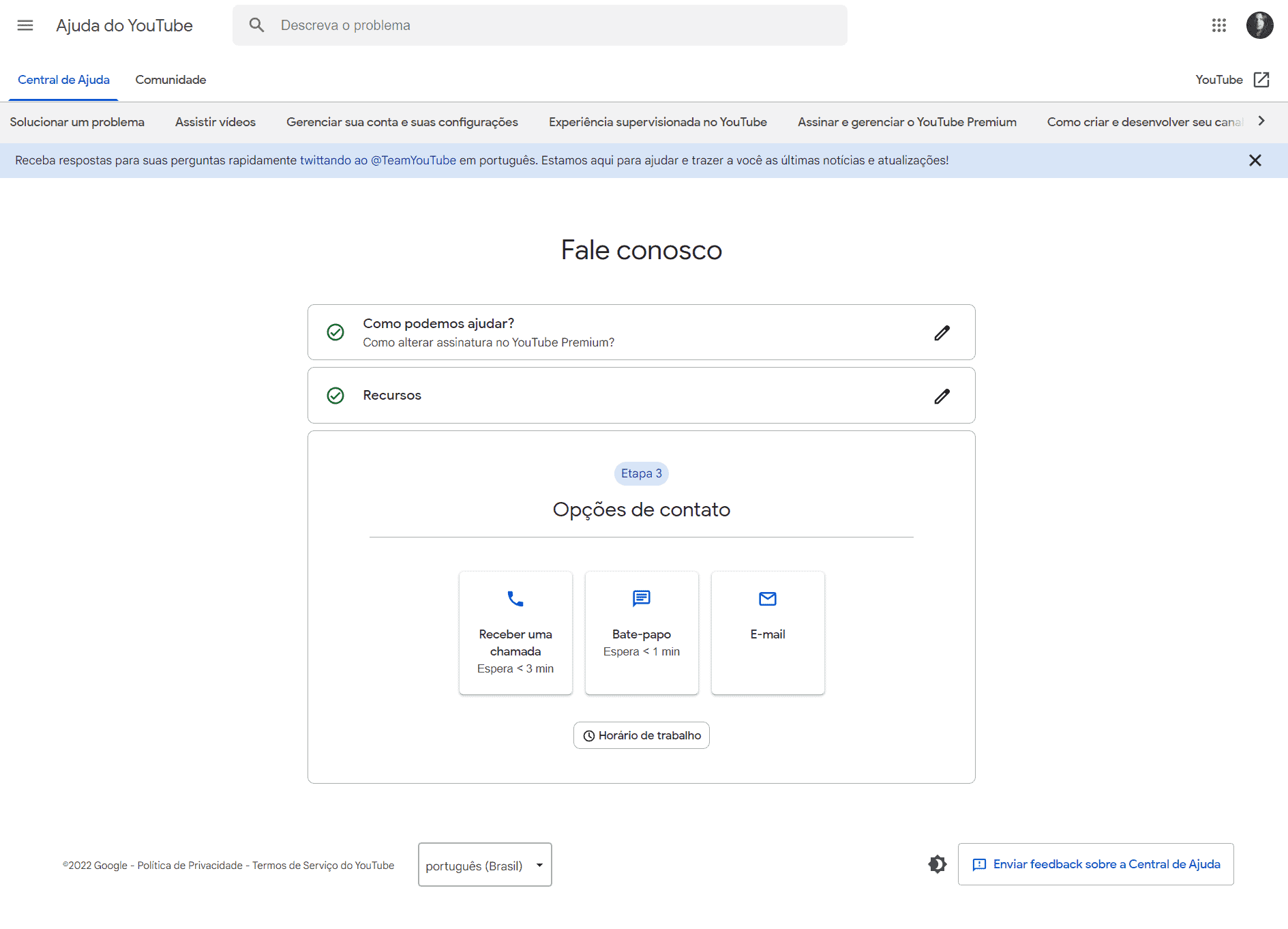Screen dimensions: 1288x929
Task: Click 'Como alterar assinatura no YouTube Premium?' text
Action: coord(488,342)
